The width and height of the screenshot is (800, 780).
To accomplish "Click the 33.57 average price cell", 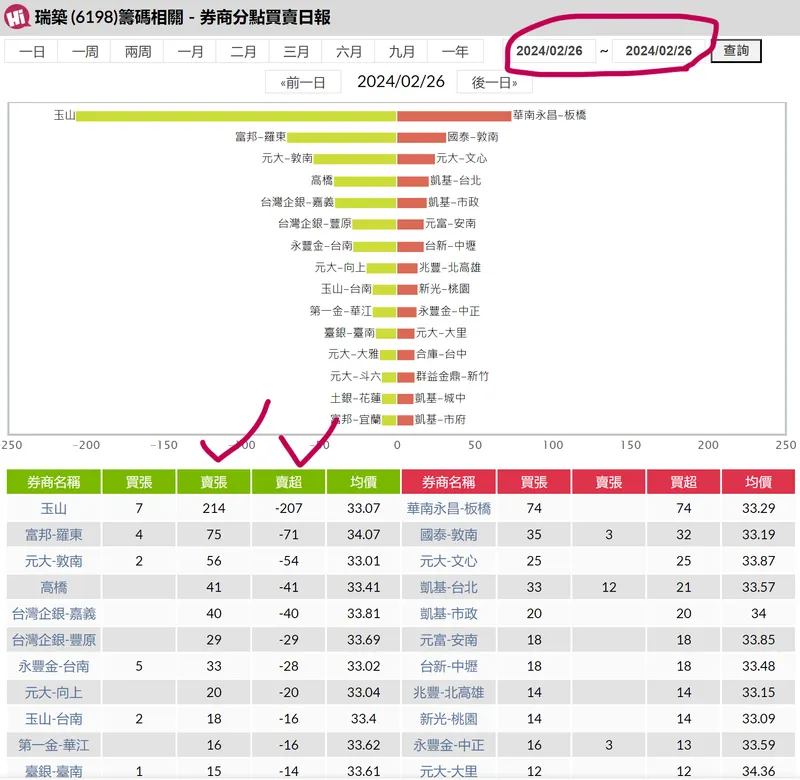I will point(758,588).
